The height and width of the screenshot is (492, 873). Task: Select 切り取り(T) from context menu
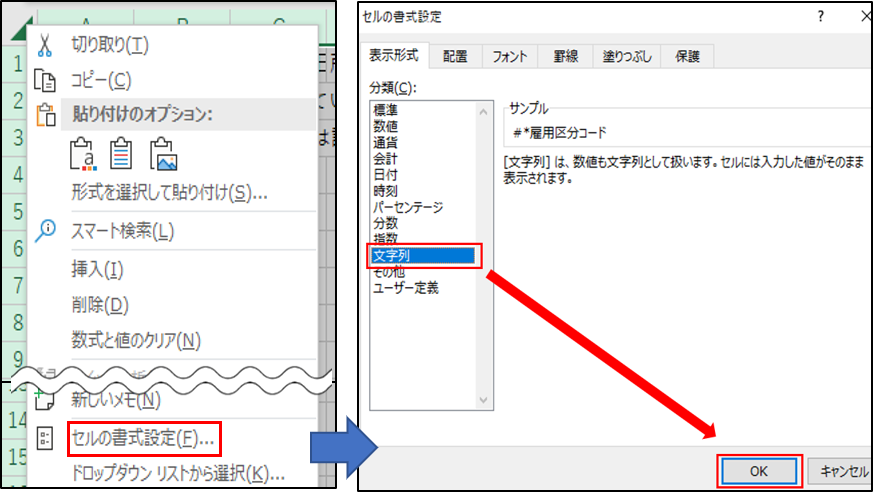(110, 46)
